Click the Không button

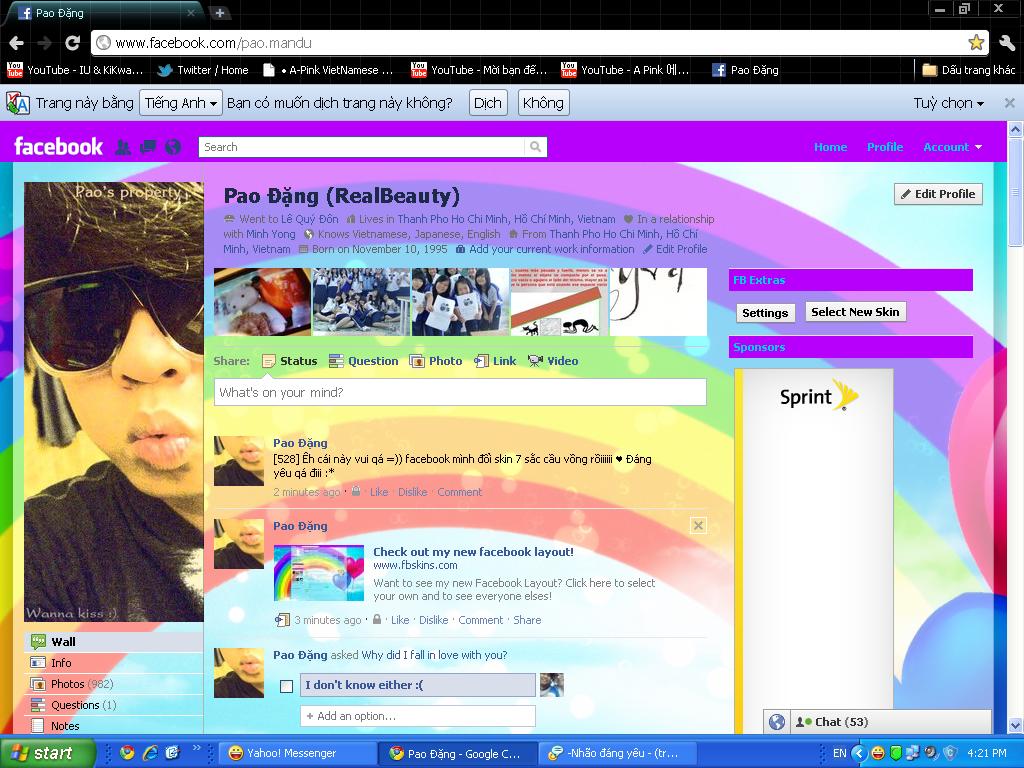point(543,103)
